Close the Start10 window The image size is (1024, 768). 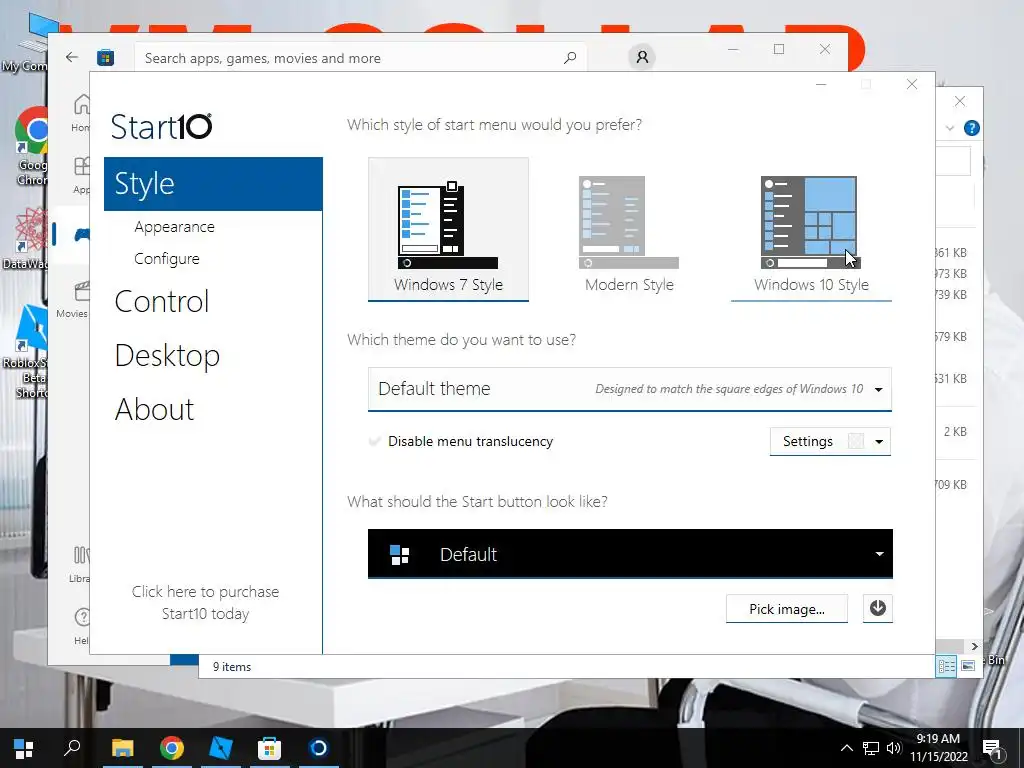912,84
